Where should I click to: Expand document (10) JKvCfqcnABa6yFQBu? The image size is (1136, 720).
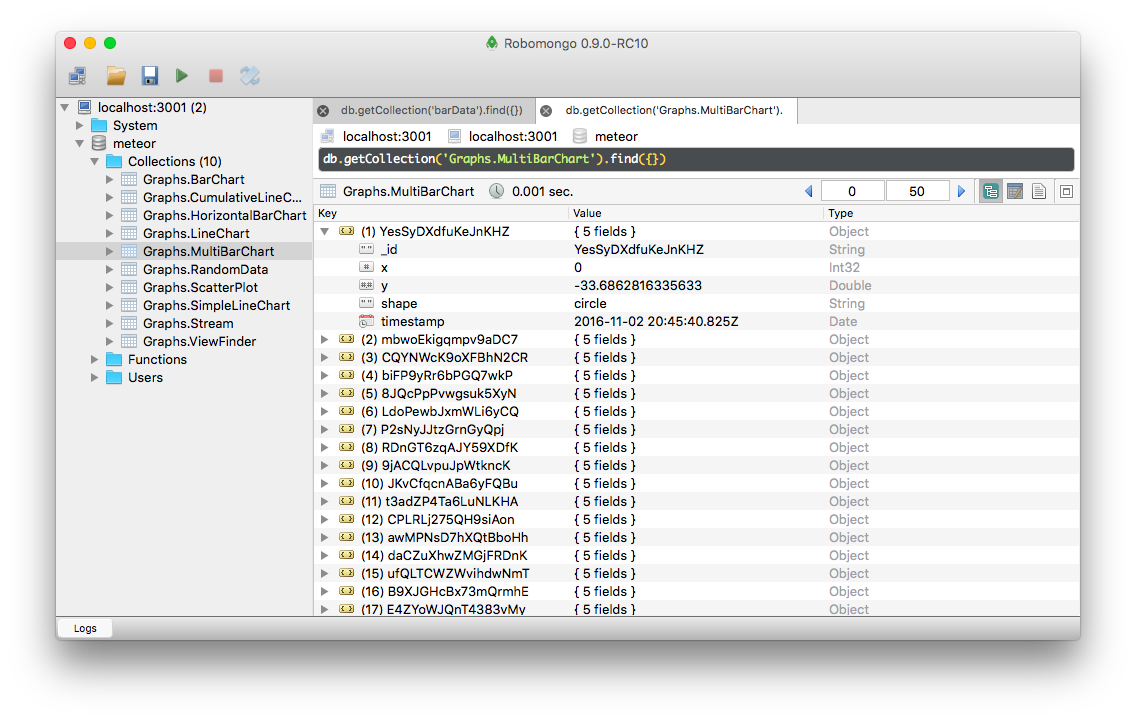(x=325, y=483)
